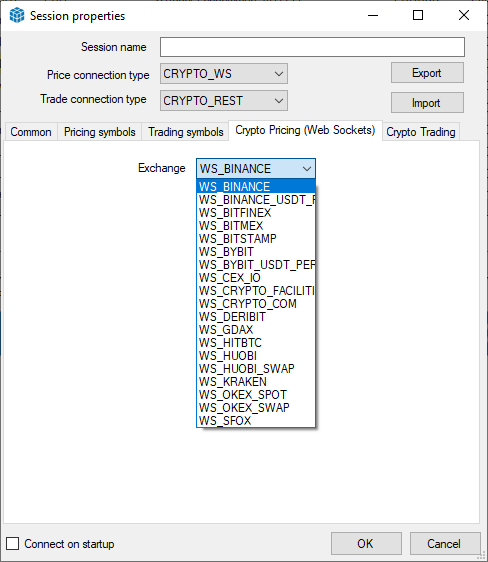Pick WS_GDAX from the list
This screenshot has height=562, width=488.
pyautogui.click(x=256, y=330)
